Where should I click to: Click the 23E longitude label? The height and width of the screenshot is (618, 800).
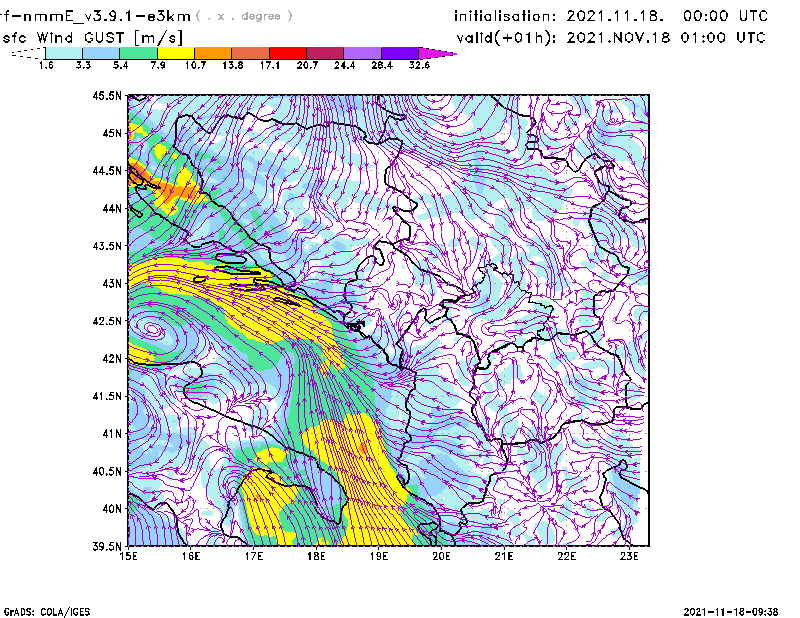pos(629,556)
